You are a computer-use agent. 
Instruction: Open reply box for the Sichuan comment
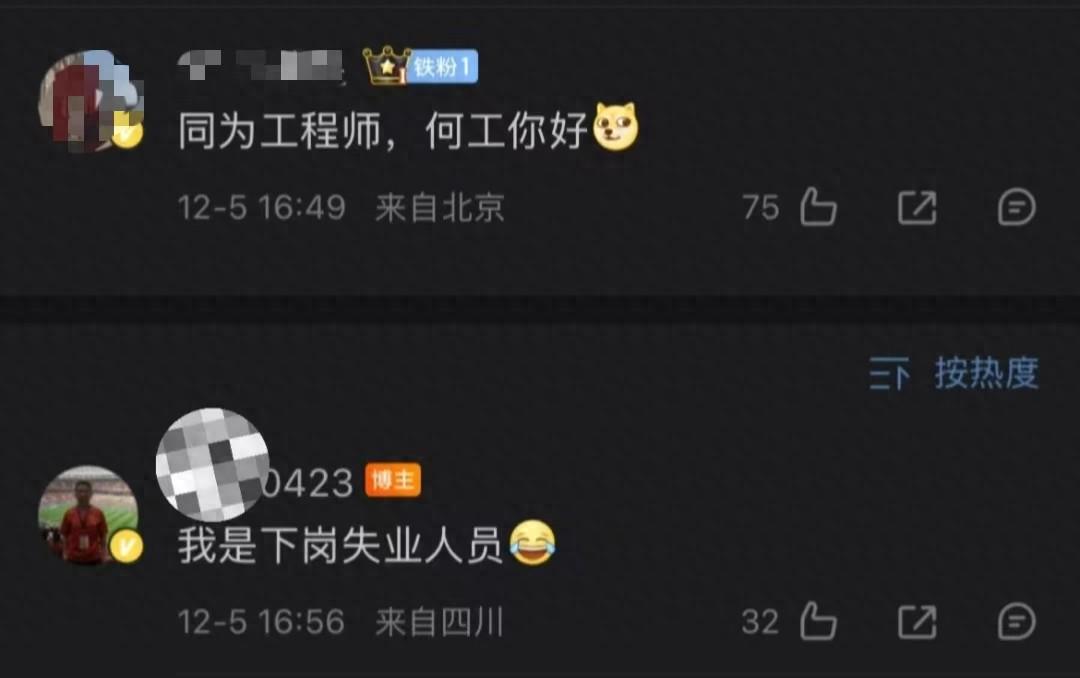1017,622
